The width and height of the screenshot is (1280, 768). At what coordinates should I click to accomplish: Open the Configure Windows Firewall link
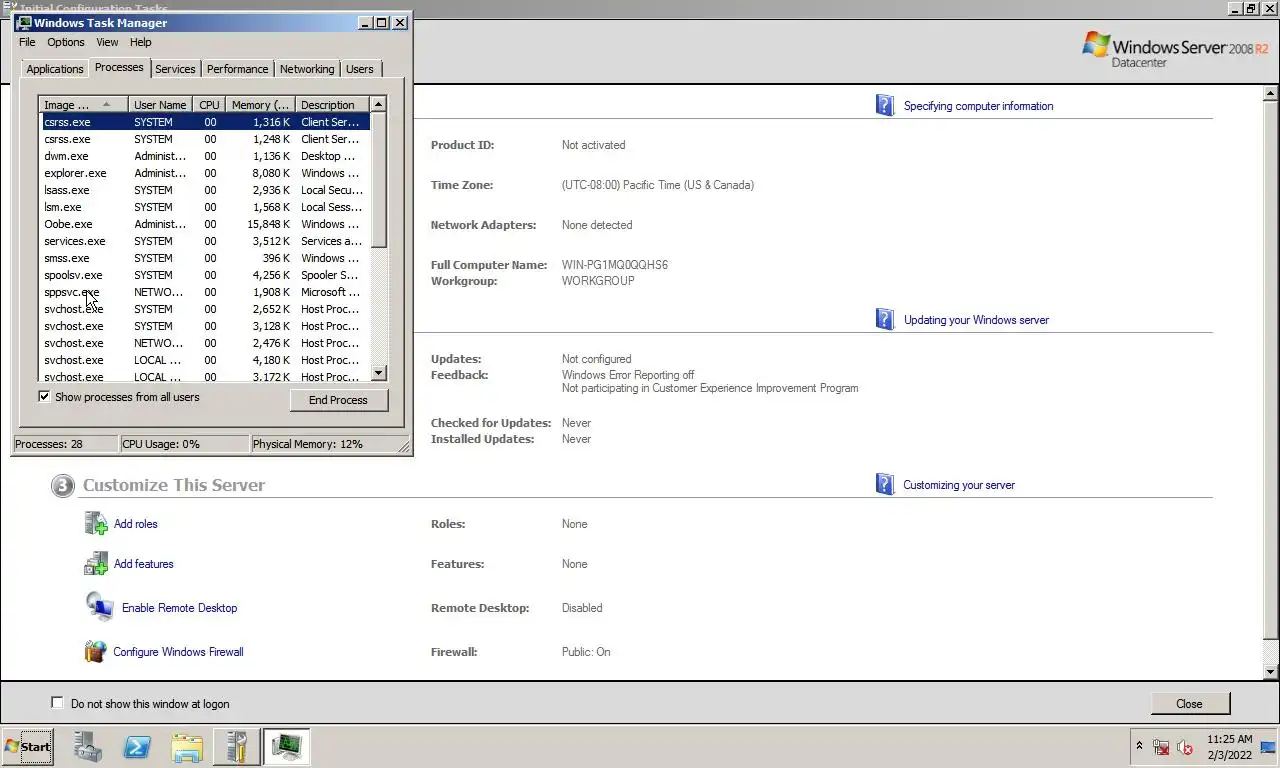point(178,652)
